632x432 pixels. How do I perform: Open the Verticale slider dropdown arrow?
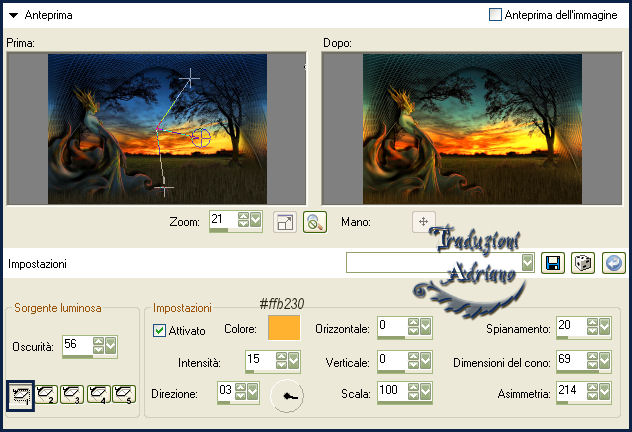[x=426, y=360]
